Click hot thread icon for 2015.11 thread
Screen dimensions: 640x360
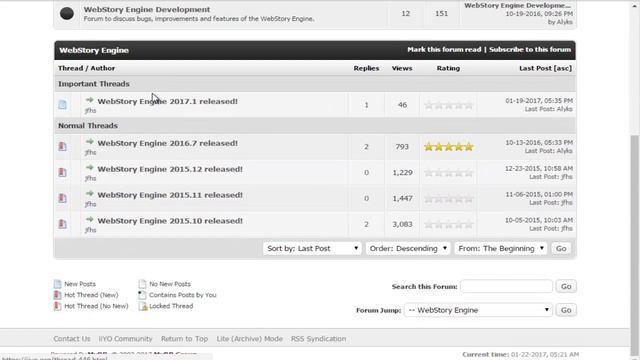click(x=62, y=198)
